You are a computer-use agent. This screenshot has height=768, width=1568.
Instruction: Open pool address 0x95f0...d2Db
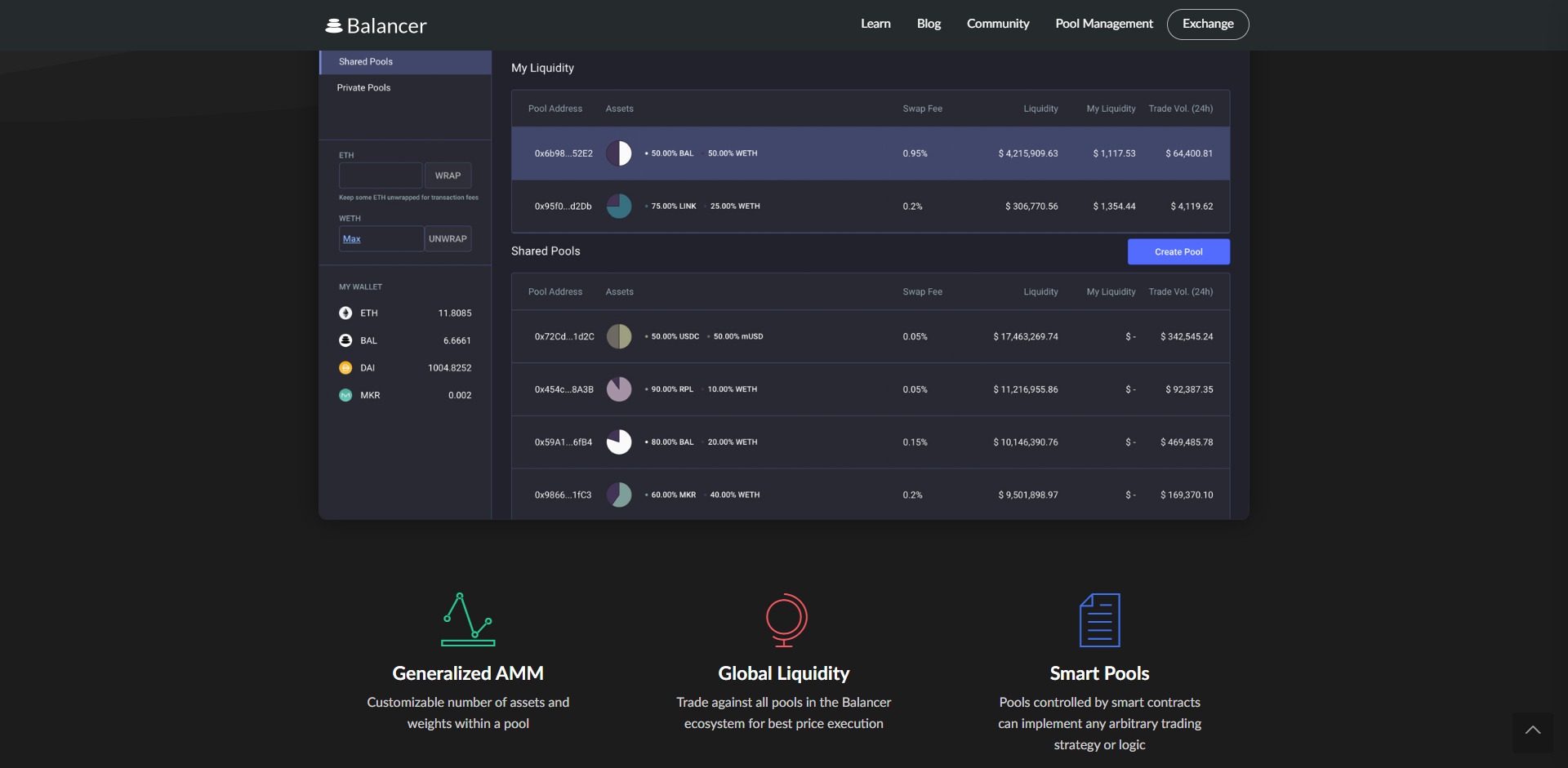[563, 206]
